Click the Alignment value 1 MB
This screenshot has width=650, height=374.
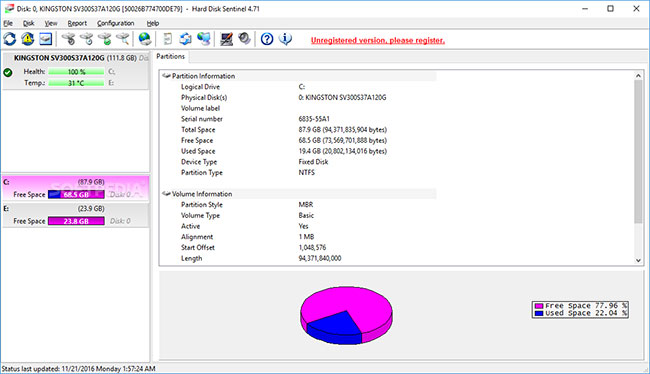(306, 237)
